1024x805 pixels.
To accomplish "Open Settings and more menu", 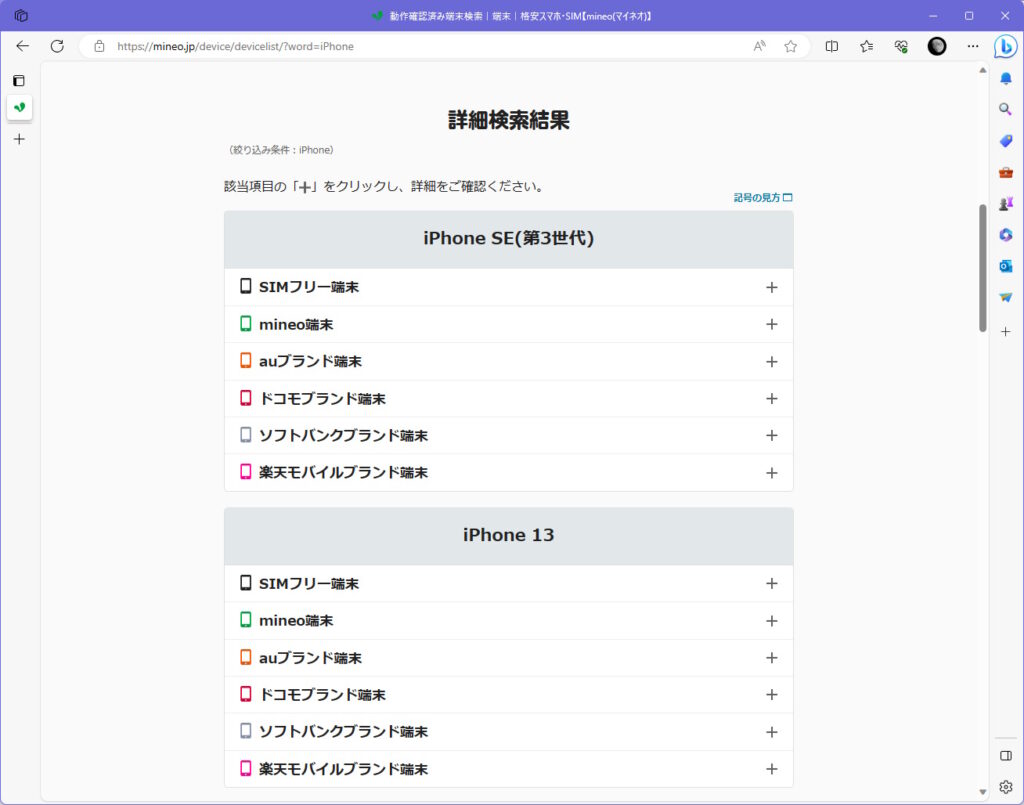I will [972, 46].
